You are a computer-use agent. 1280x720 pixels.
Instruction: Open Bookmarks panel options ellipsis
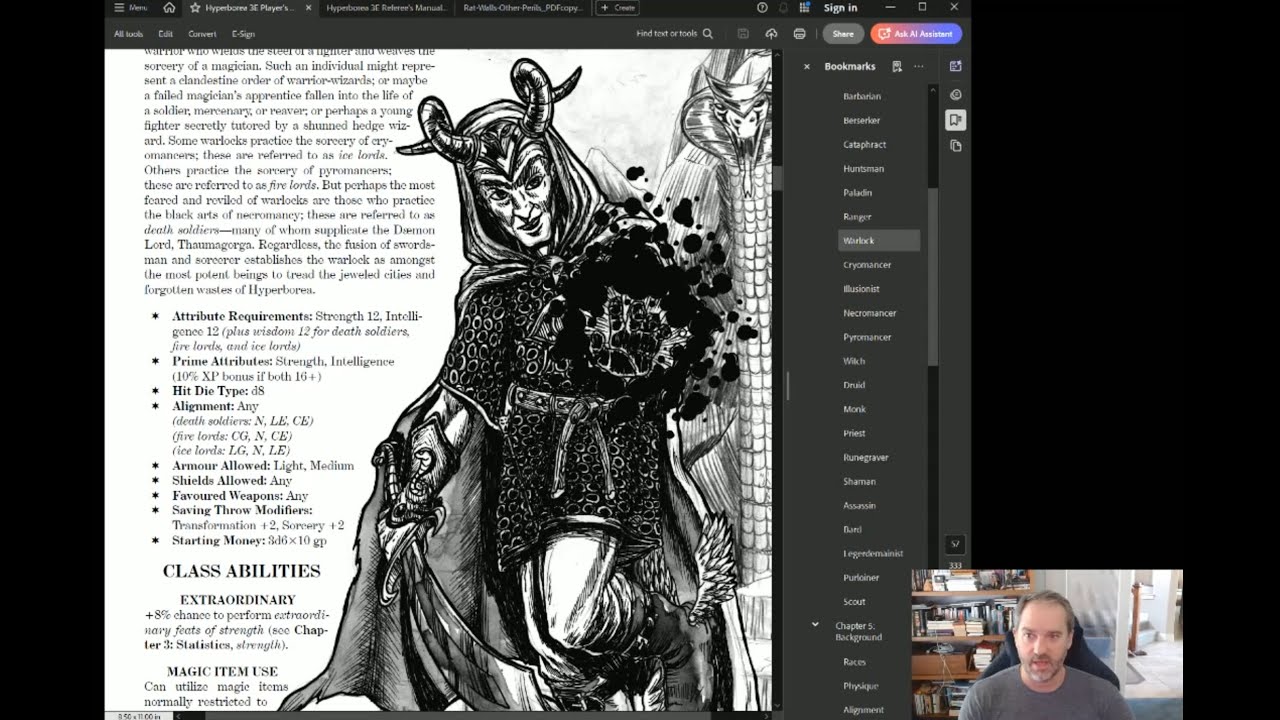[918, 67]
